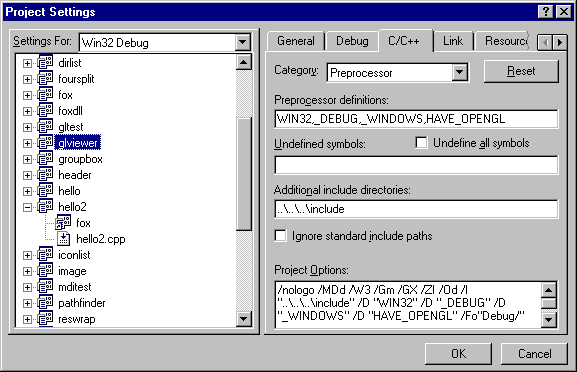This screenshot has height=372, width=577.
Task: Select the foxdll tree item label
Action: [x=70, y=111]
